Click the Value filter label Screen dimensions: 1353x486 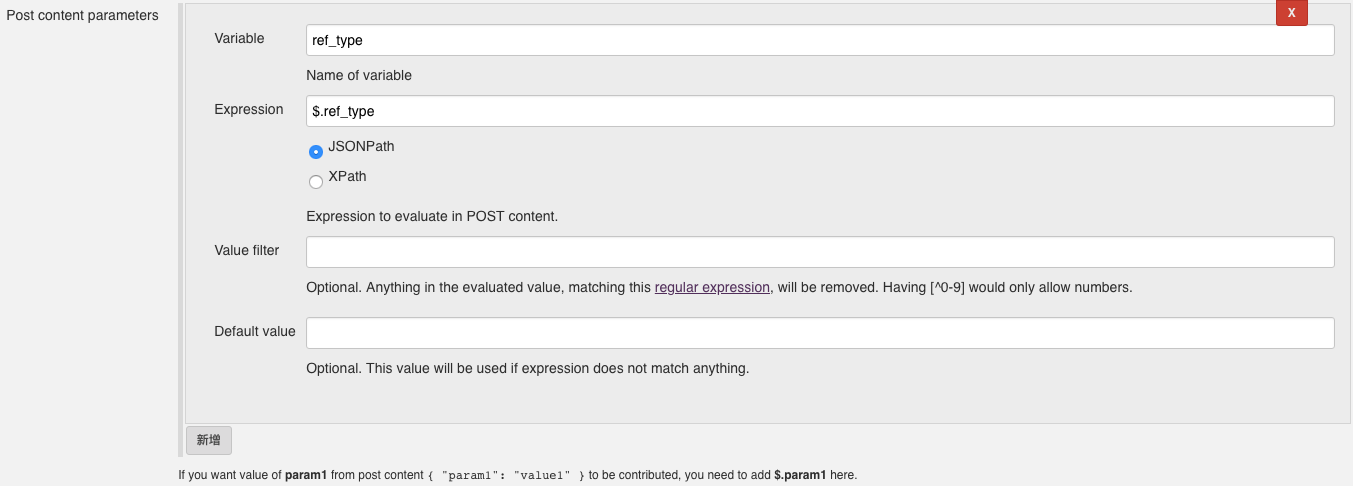click(247, 250)
